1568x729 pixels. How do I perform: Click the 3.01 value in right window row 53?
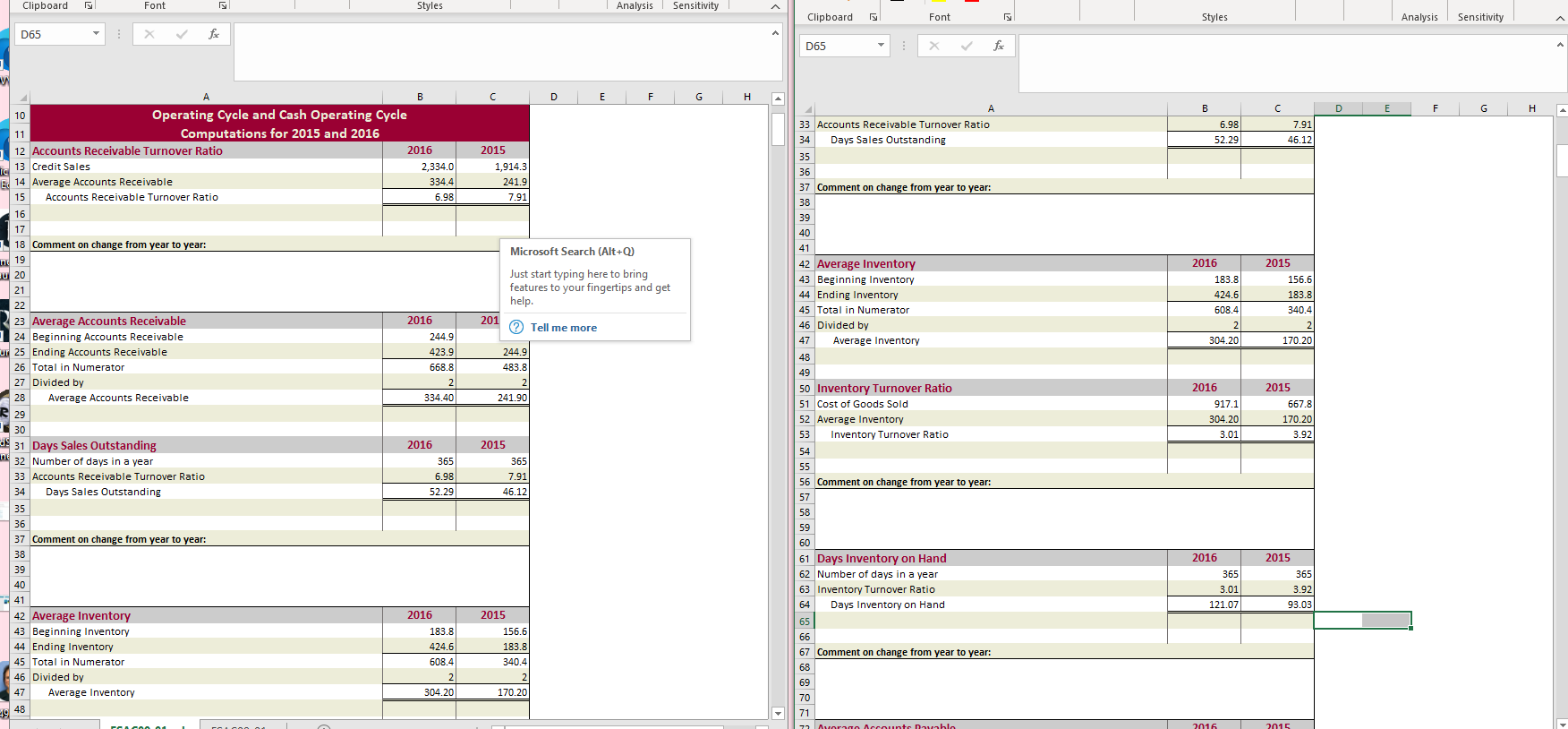(1205, 434)
